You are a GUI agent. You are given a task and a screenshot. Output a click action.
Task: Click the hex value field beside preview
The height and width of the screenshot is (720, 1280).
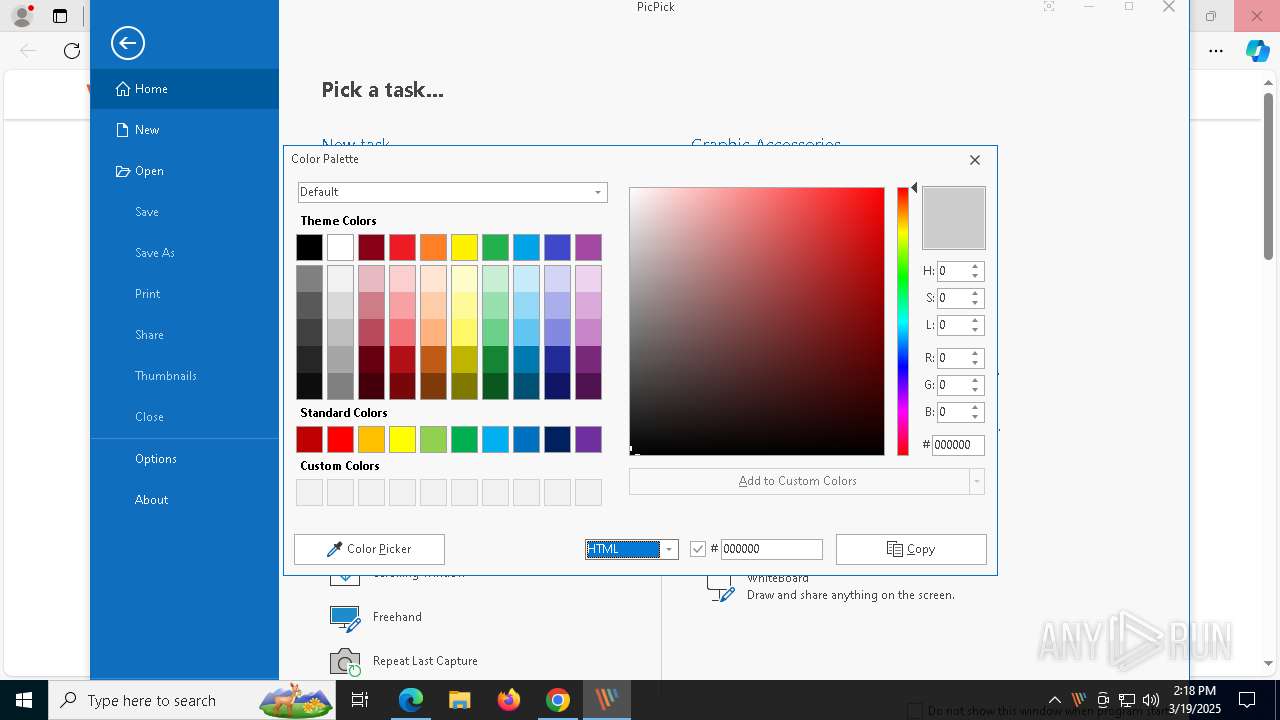[958, 445]
